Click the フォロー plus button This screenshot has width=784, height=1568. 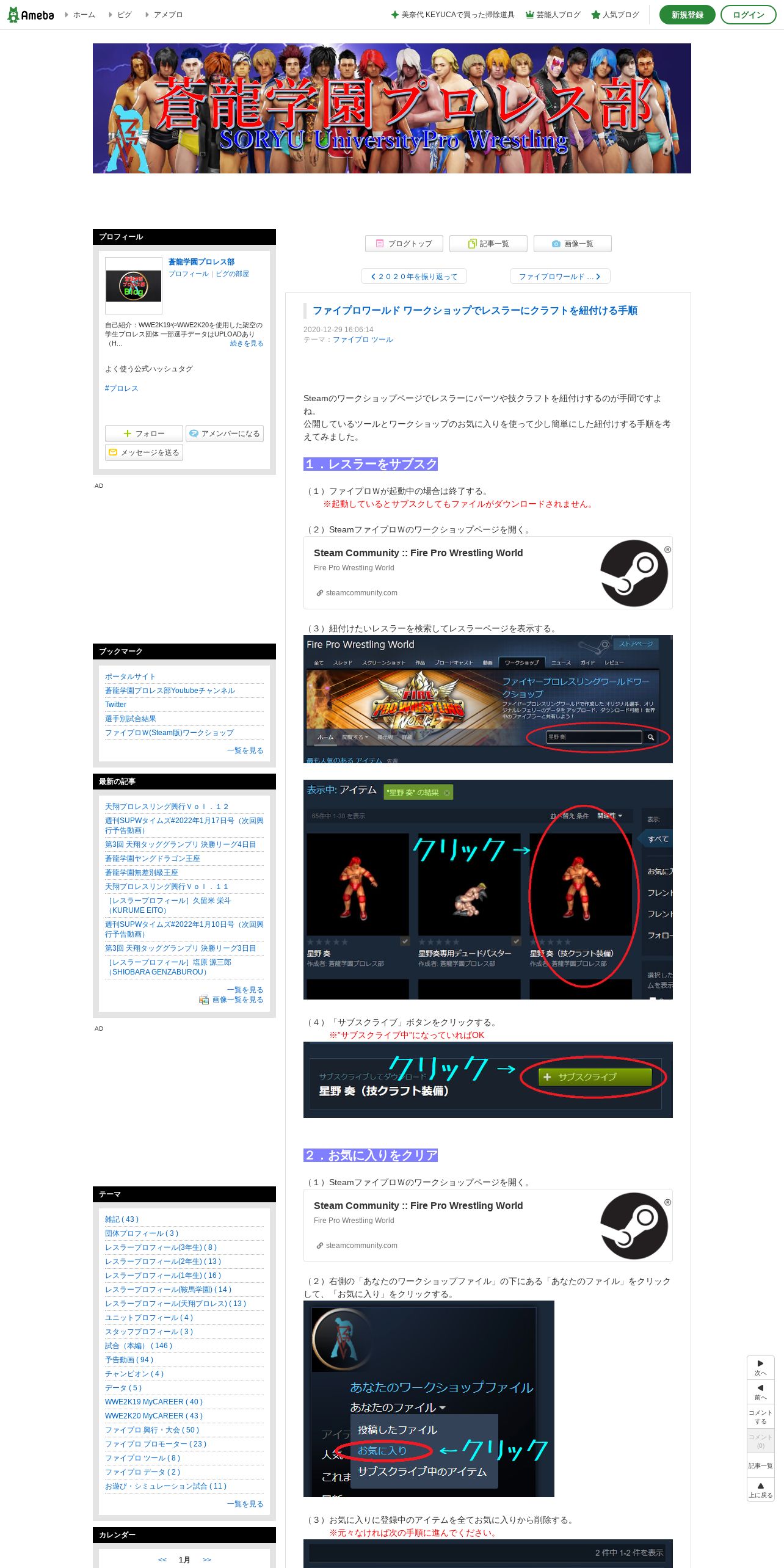point(144,434)
